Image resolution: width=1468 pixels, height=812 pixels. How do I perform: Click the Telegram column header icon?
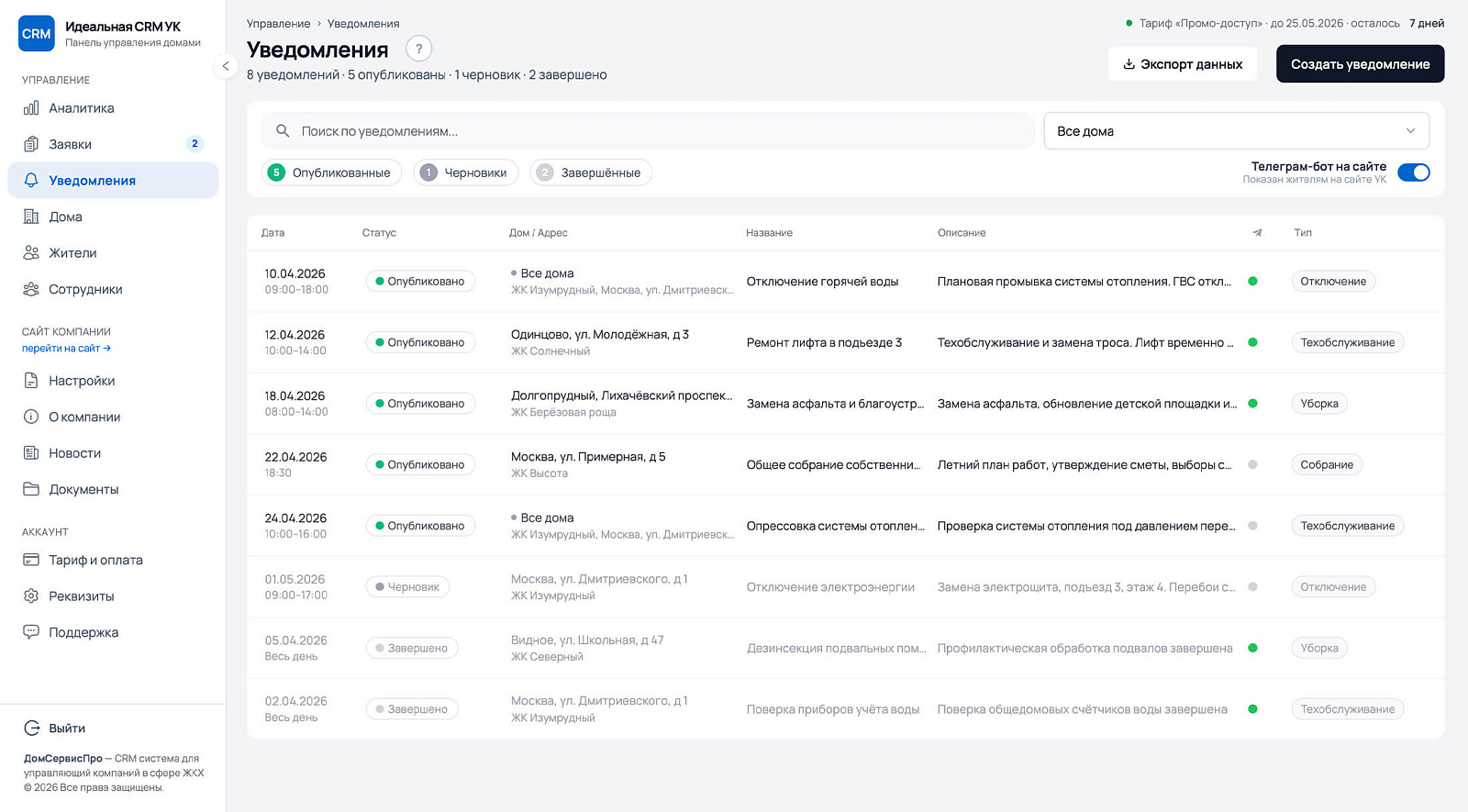pos(1257,233)
